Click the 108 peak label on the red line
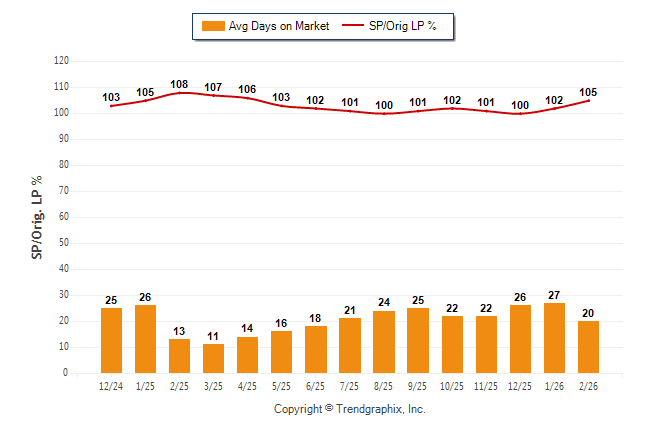Viewport: 646px width, 434px height. (179, 84)
